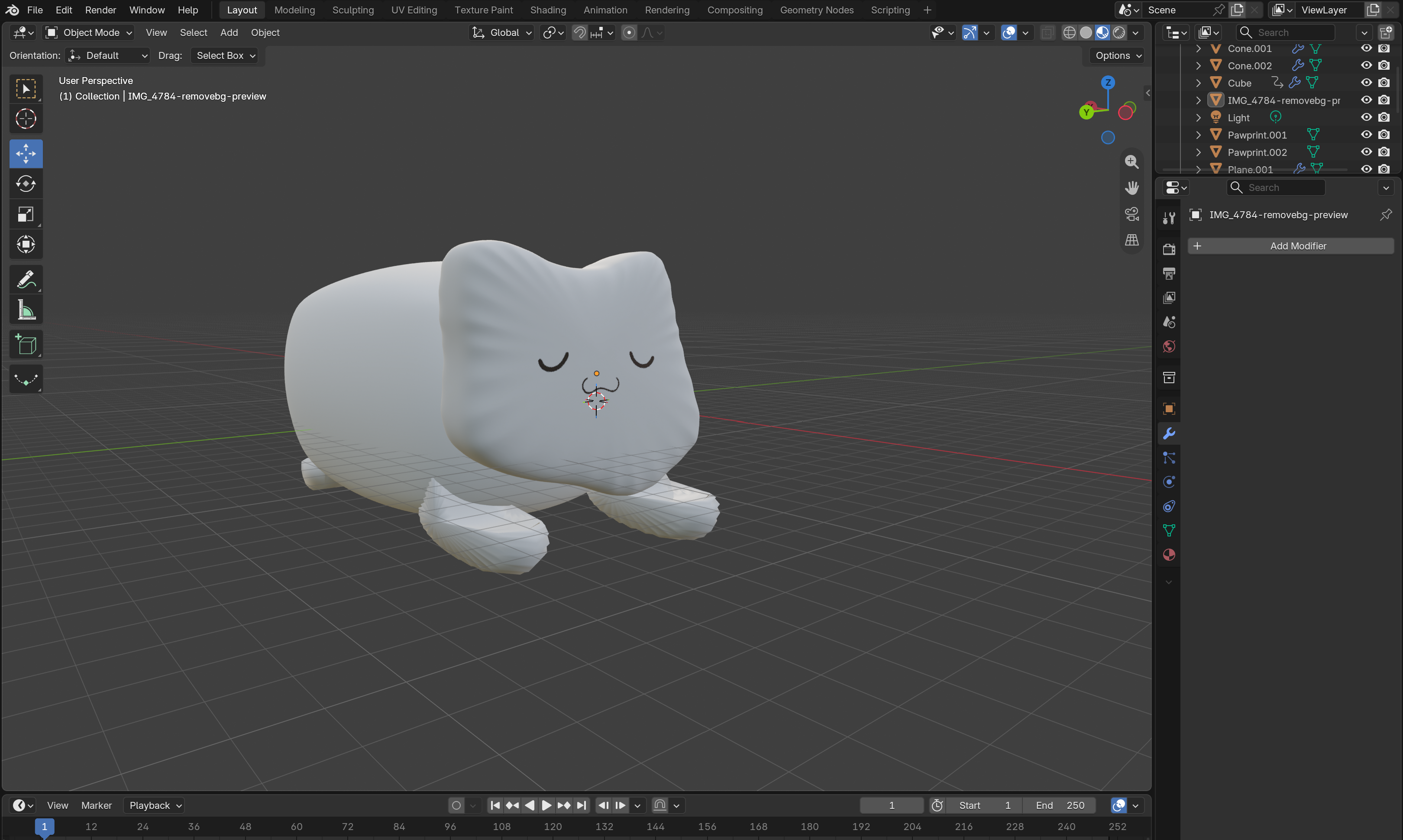
Task: Open the Output properties tab
Action: coord(1169,273)
